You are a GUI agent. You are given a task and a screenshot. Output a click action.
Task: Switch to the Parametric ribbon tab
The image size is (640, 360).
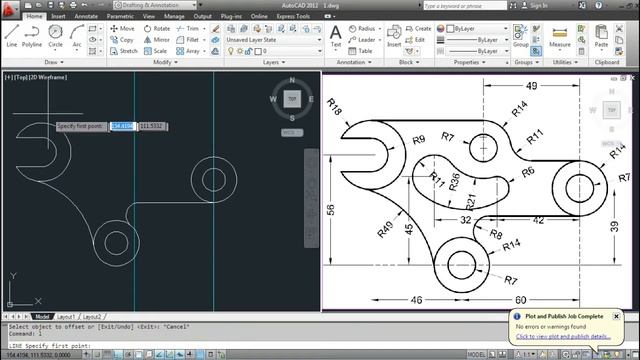click(x=120, y=16)
